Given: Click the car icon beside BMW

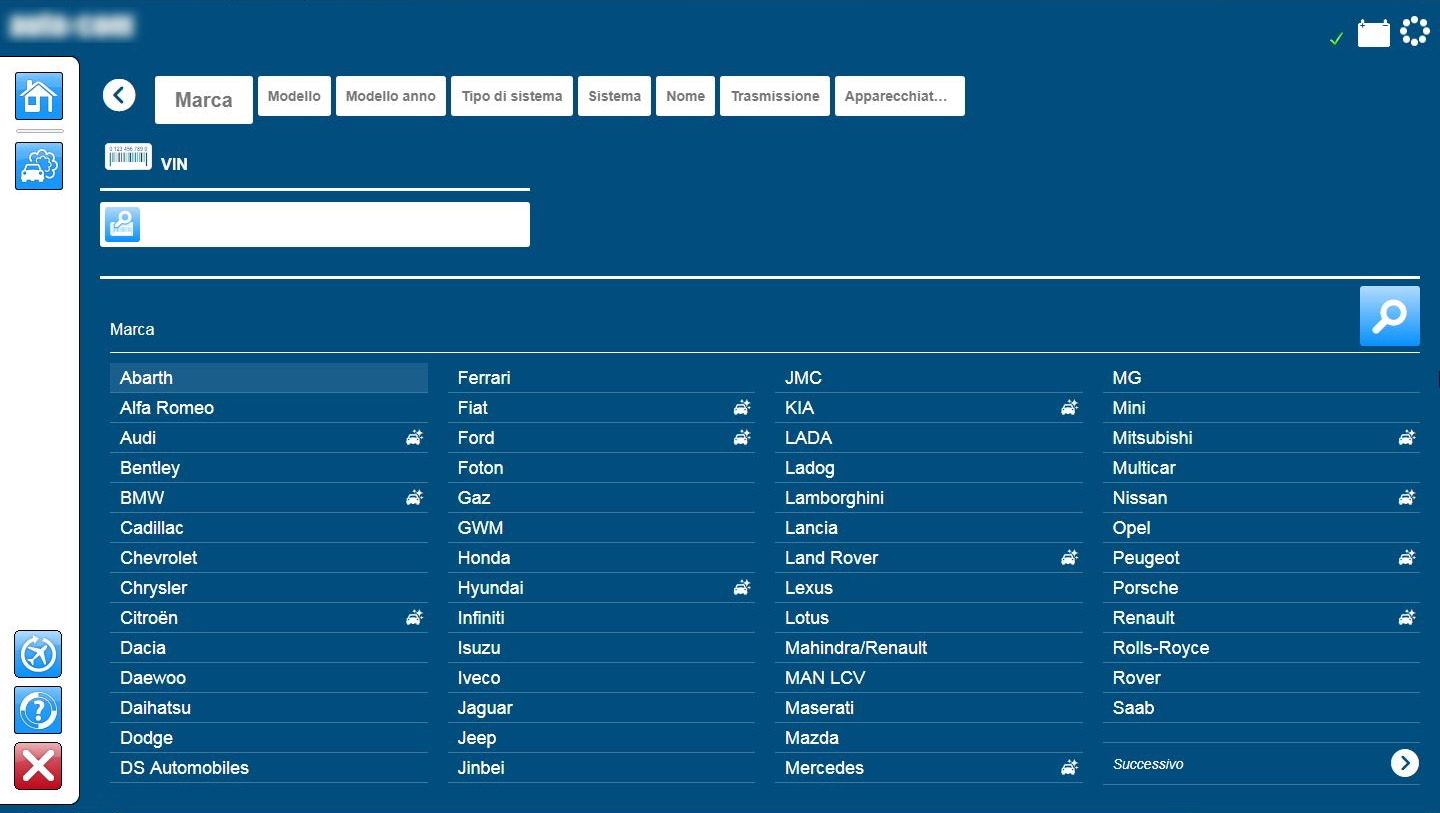Looking at the screenshot, I should 414,497.
